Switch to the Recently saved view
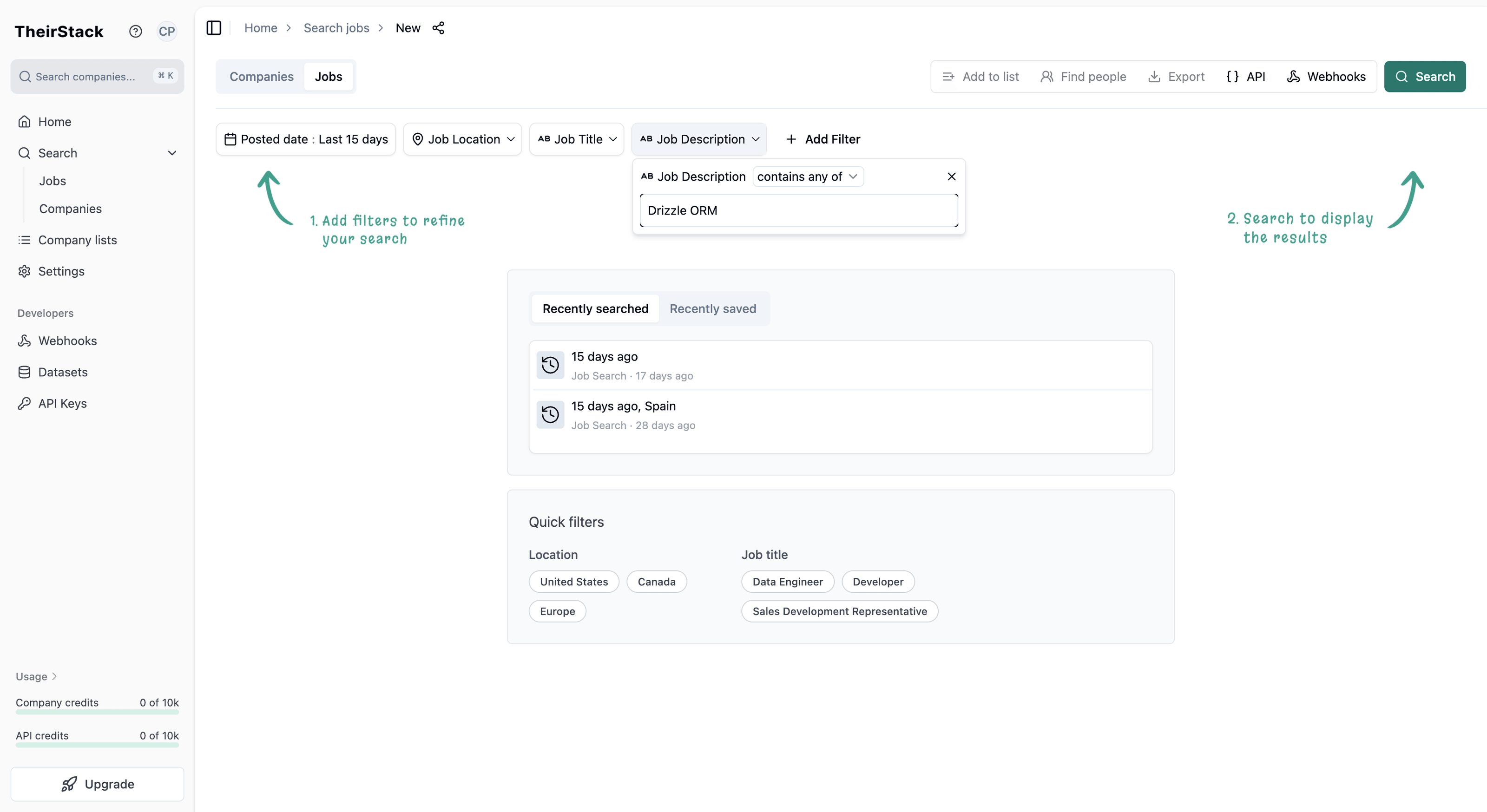 click(x=713, y=308)
